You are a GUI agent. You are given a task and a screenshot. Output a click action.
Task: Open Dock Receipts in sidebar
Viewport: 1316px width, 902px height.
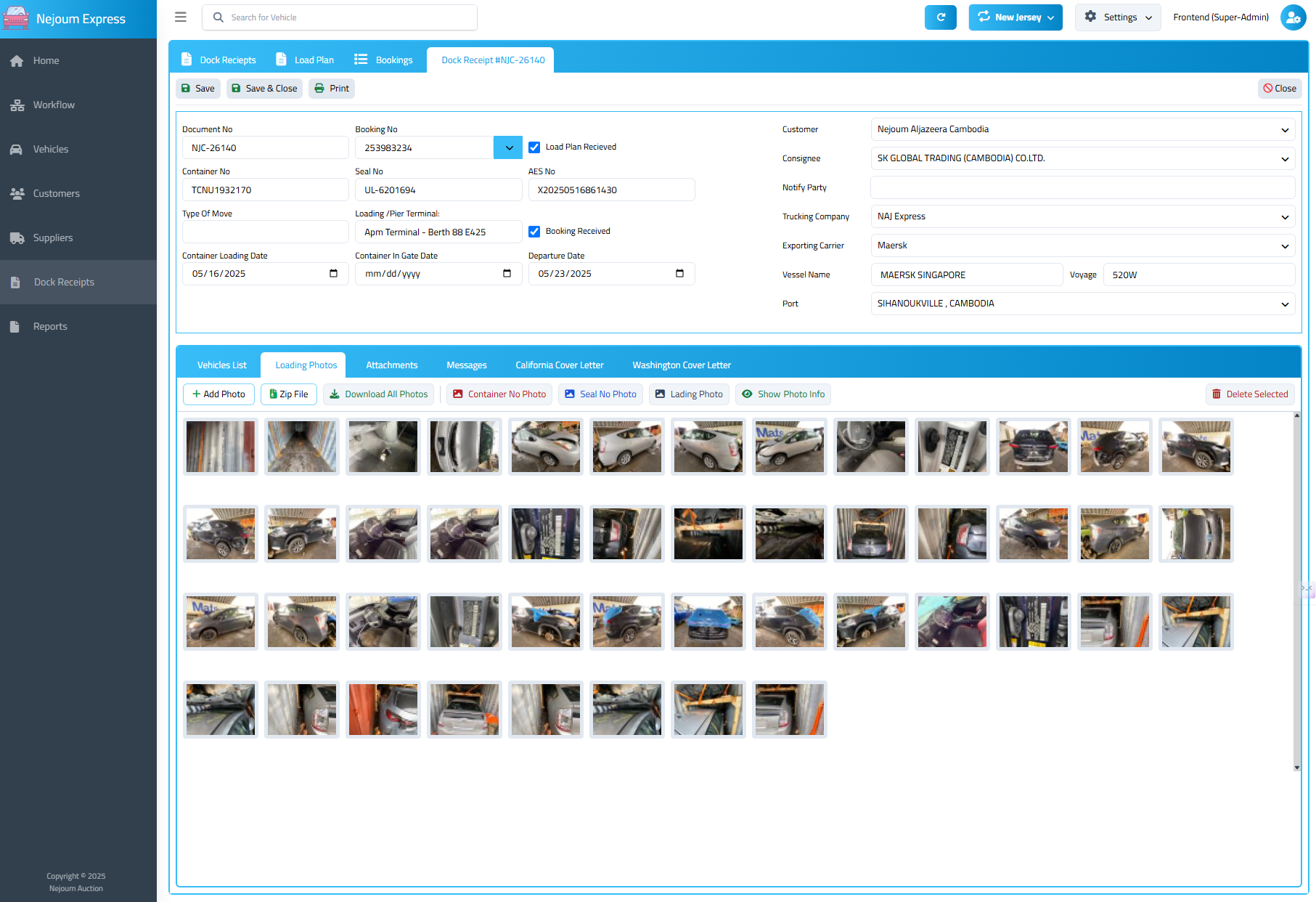(x=78, y=283)
